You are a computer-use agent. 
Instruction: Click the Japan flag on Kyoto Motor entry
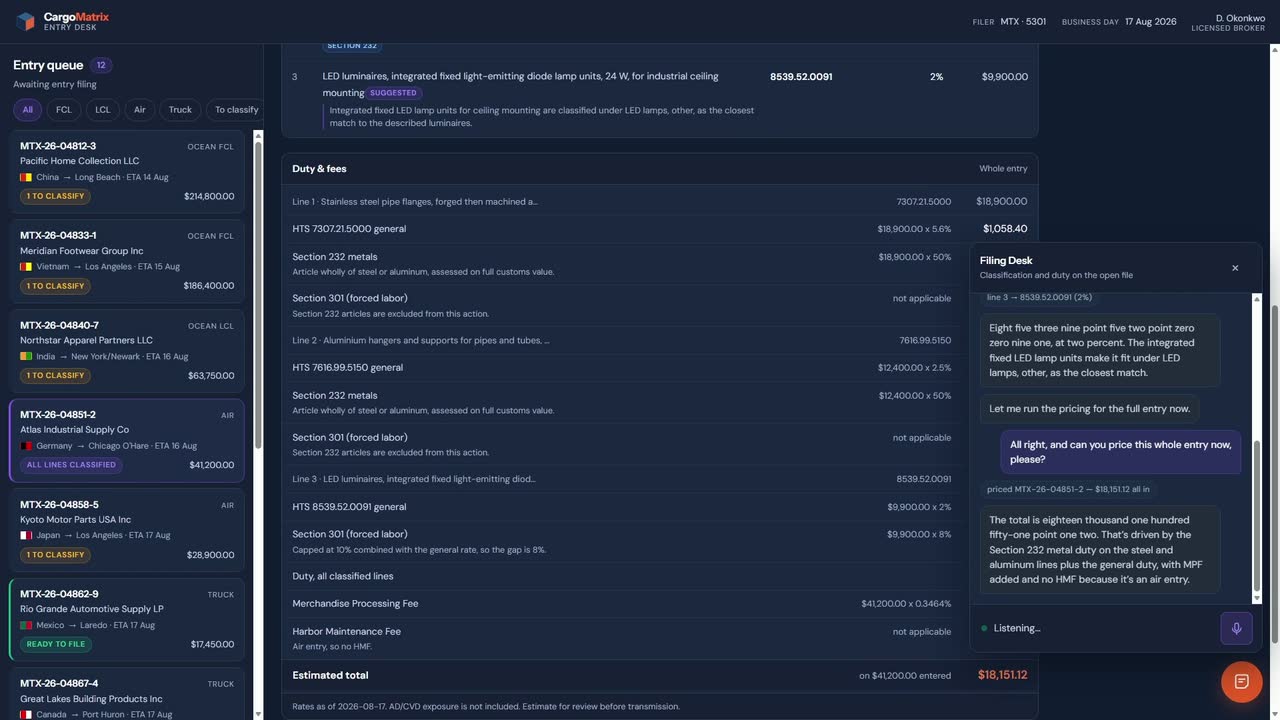26,535
